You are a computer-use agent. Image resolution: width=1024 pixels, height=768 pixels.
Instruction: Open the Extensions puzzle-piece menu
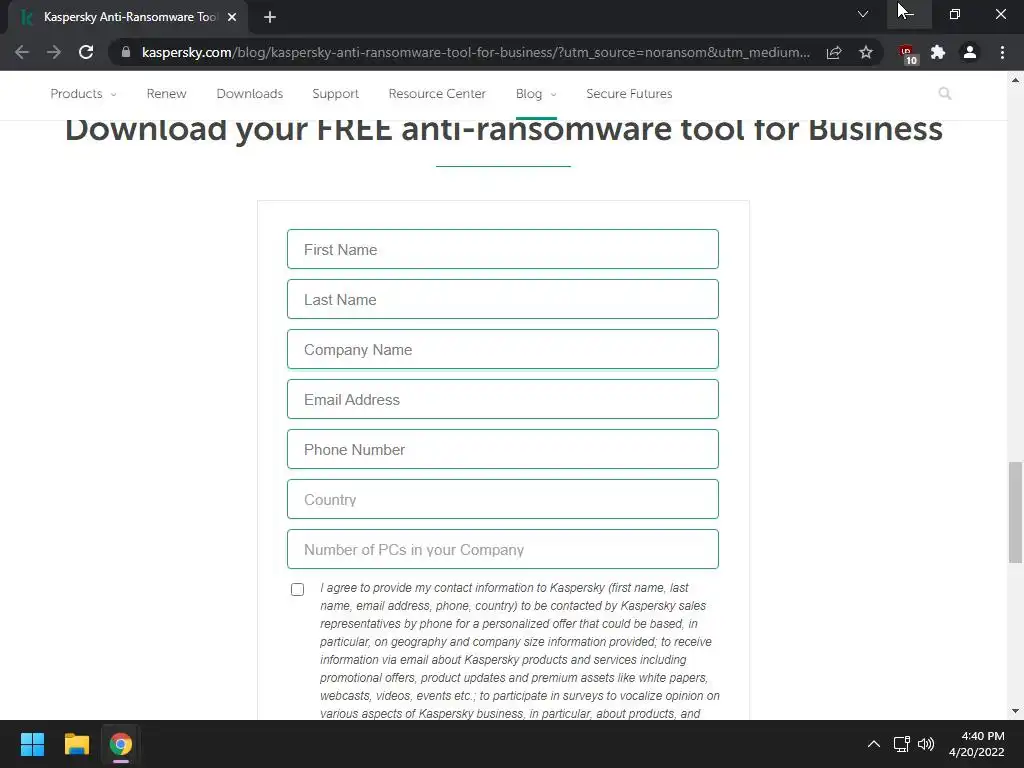938,52
